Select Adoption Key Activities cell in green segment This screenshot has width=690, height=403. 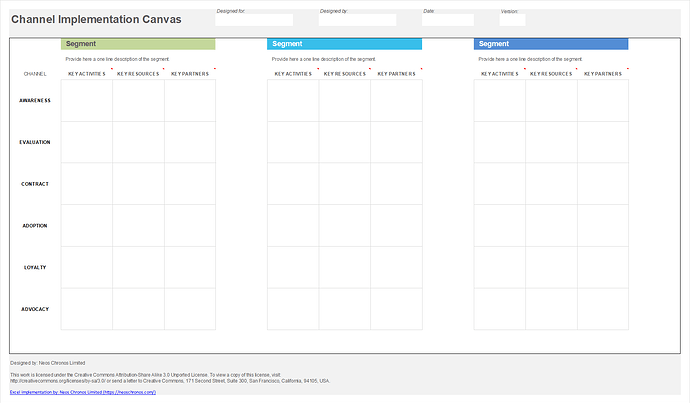(87, 226)
